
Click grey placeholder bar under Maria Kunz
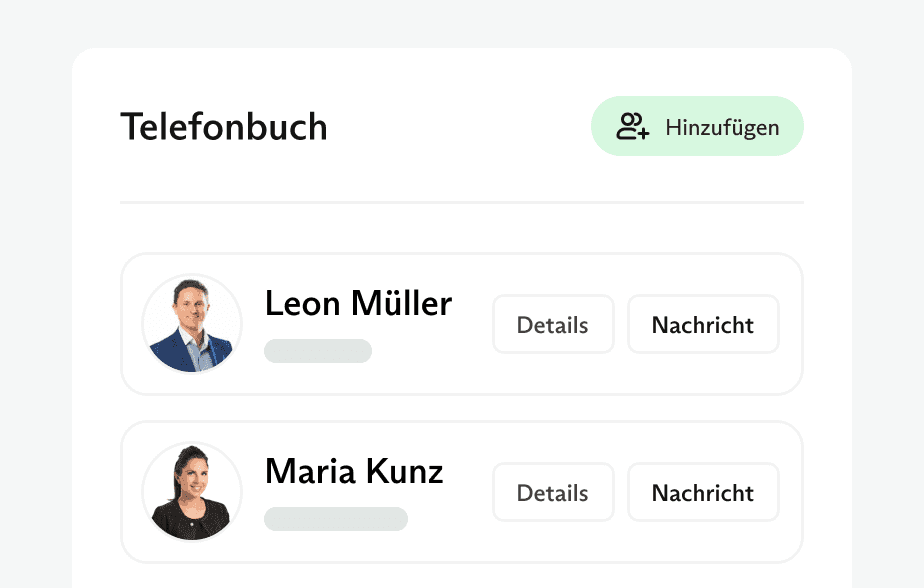[336, 519]
